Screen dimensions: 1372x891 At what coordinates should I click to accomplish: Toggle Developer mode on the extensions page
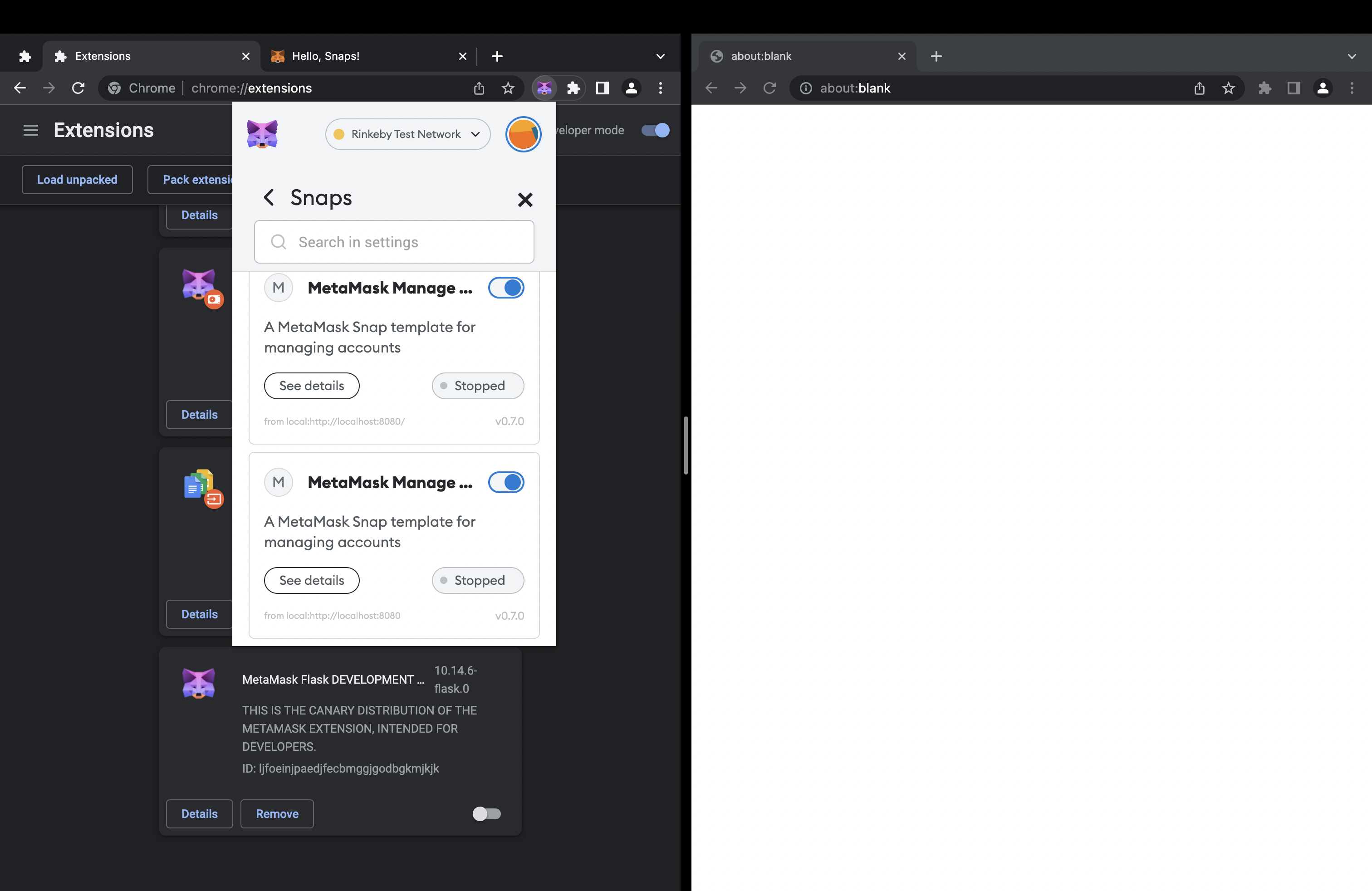[x=655, y=130]
